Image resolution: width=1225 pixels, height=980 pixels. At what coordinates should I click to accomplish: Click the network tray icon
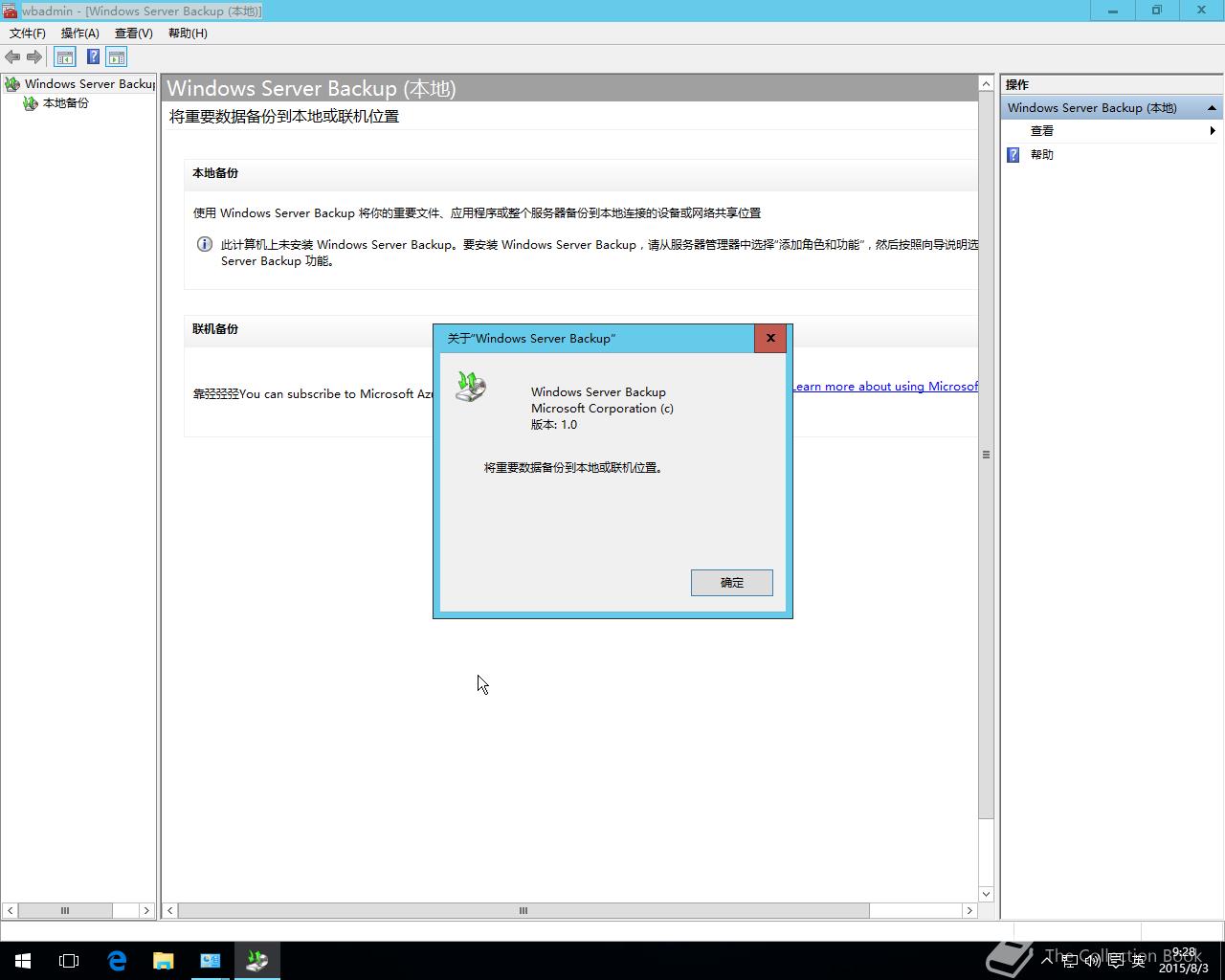(x=1071, y=961)
